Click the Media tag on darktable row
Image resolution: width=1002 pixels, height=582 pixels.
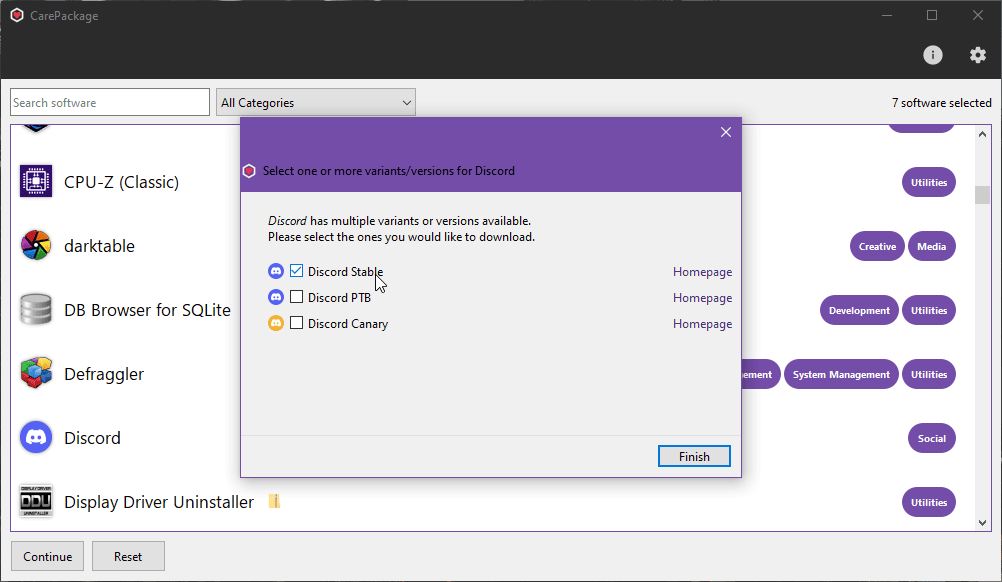[x=931, y=246]
